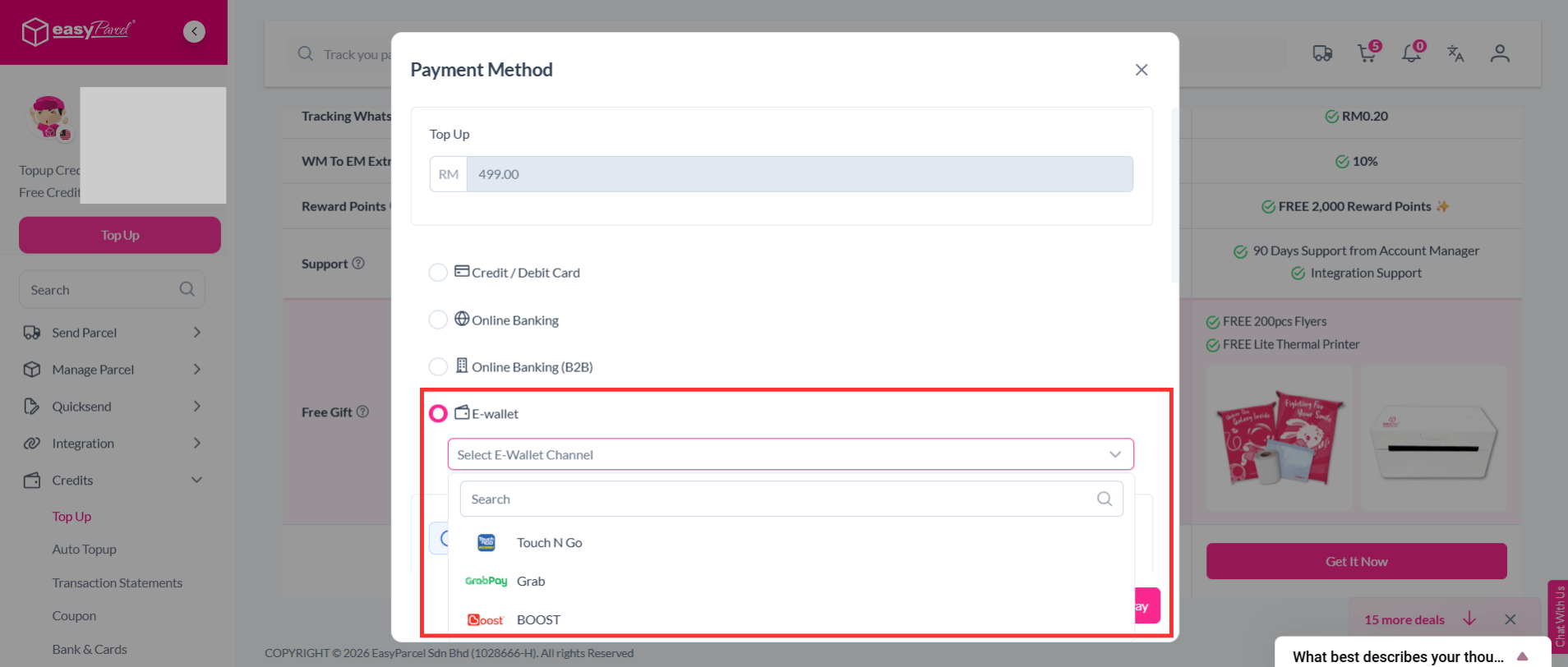Click the Send Parcel truck icon

point(32,333)
